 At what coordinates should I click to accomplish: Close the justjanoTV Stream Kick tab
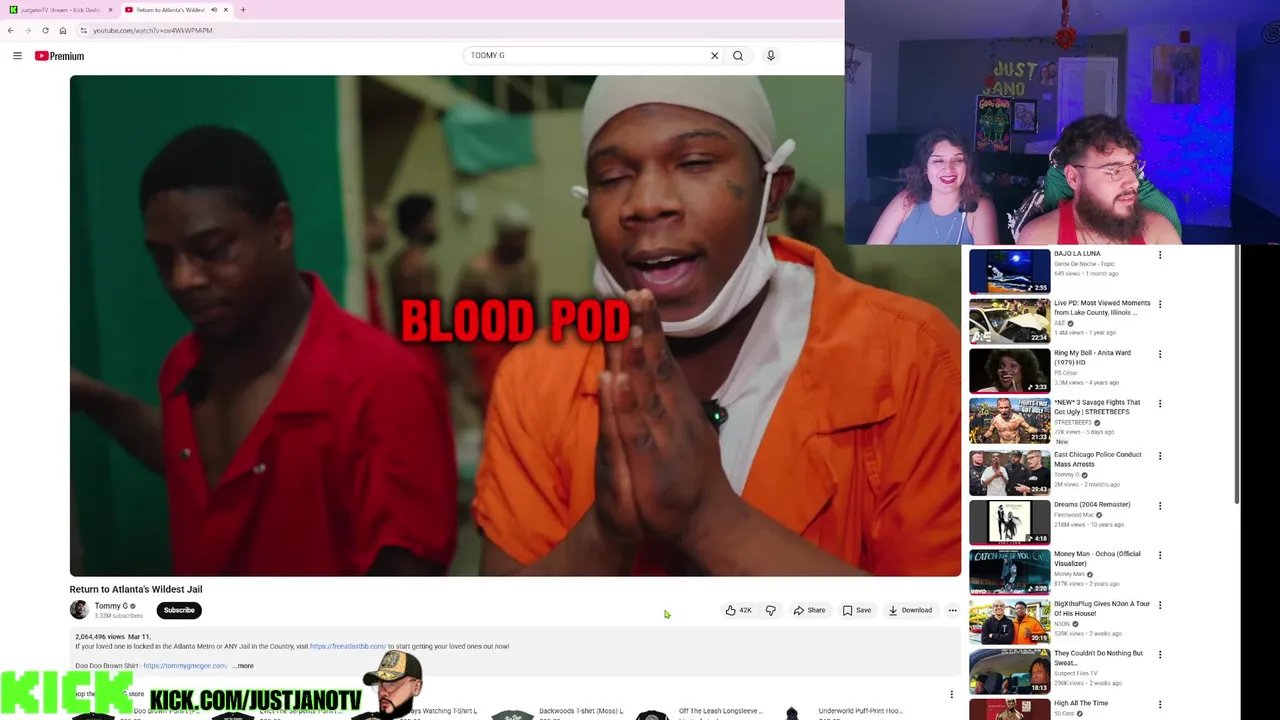point(110,10)
